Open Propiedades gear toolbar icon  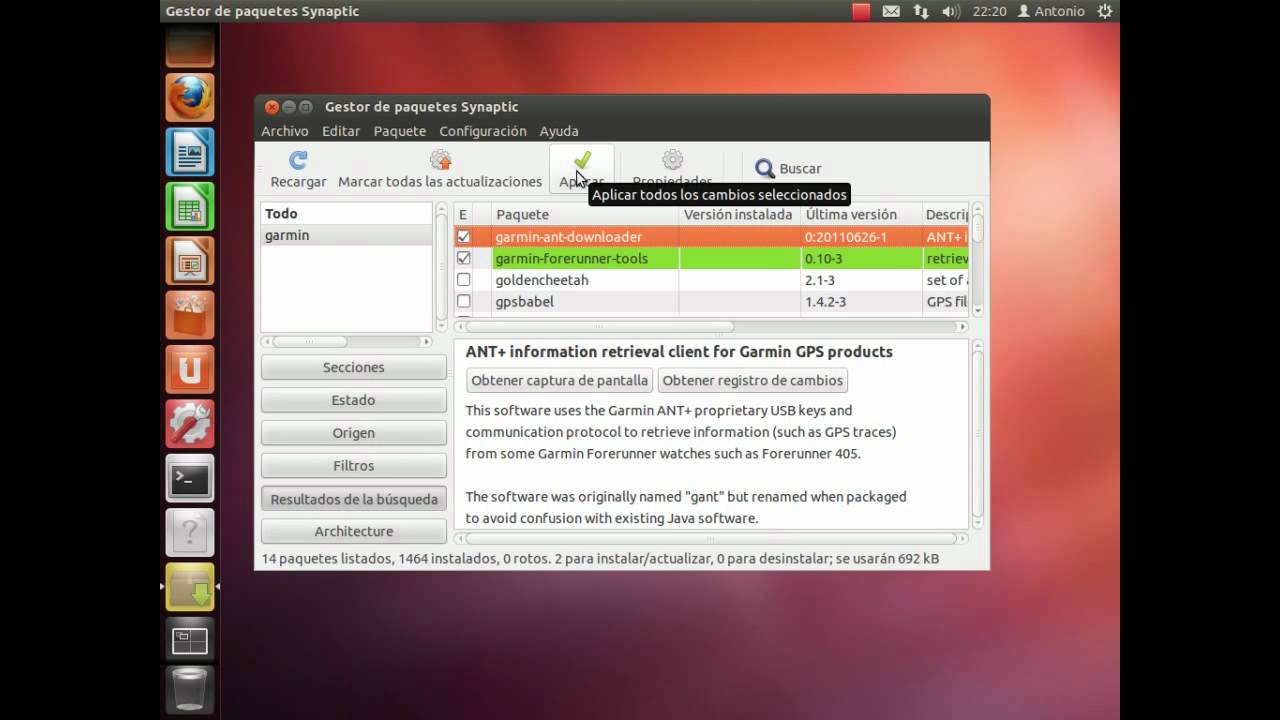pyautogui.click(x=672, y=159)
